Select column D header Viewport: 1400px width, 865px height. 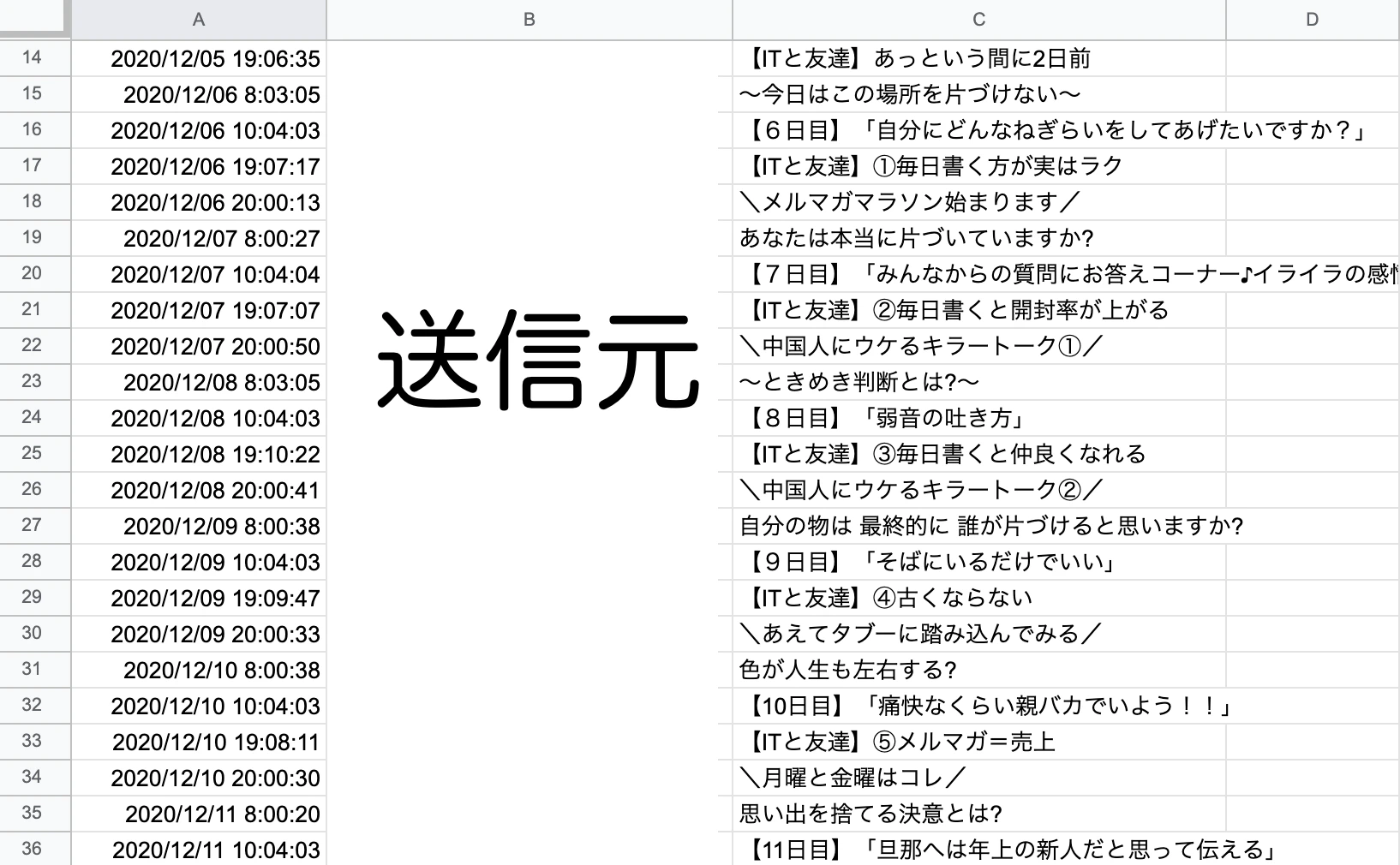1313,19
